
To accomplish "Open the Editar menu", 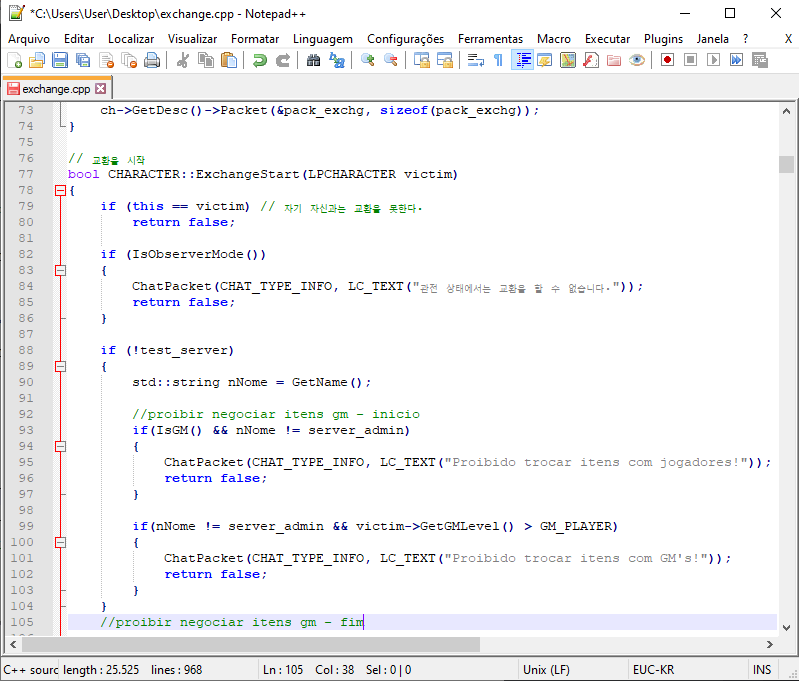I will [x=79, y=39].
